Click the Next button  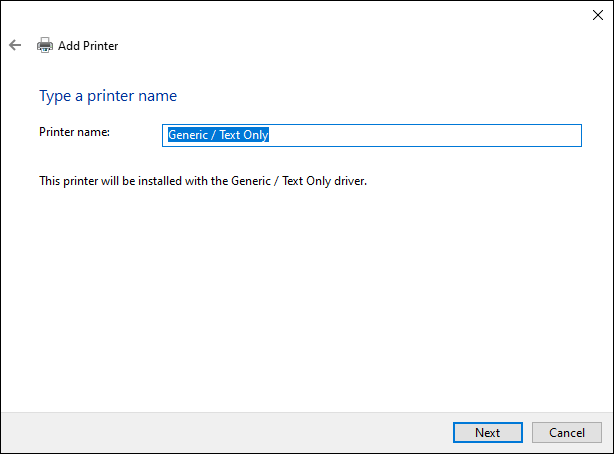pos(488,432)
